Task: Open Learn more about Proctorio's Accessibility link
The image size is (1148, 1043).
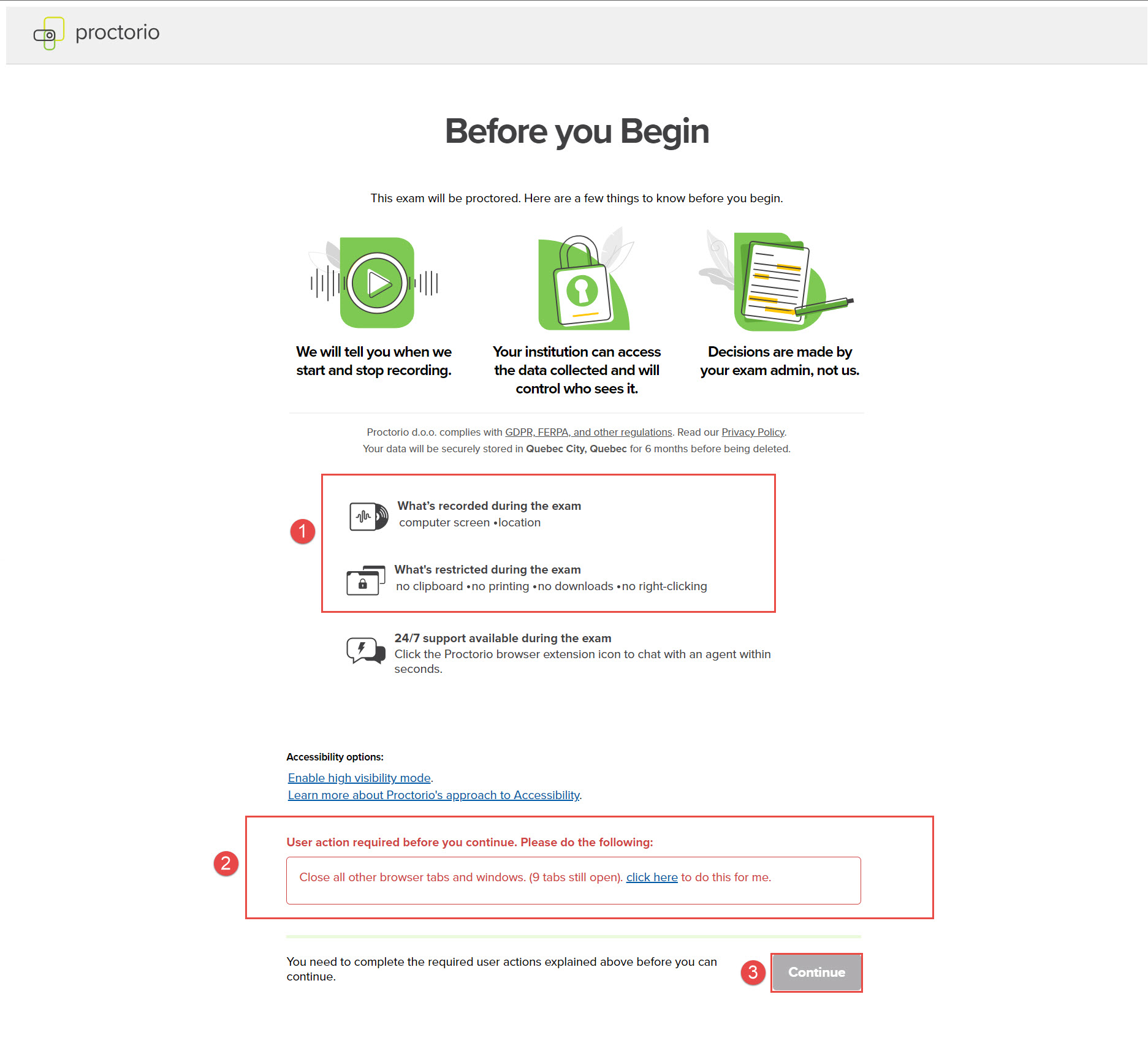Action: tap(434, 795)
